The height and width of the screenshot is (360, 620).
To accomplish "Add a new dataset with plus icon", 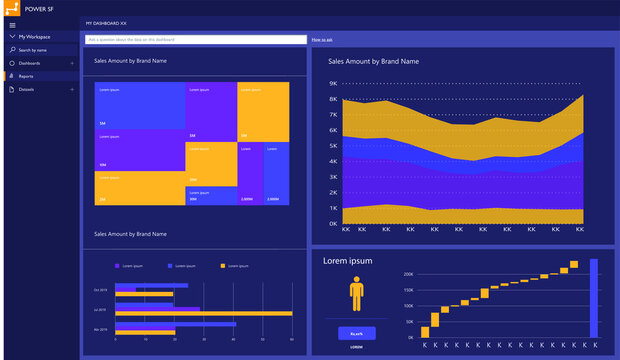I will 72,89.
